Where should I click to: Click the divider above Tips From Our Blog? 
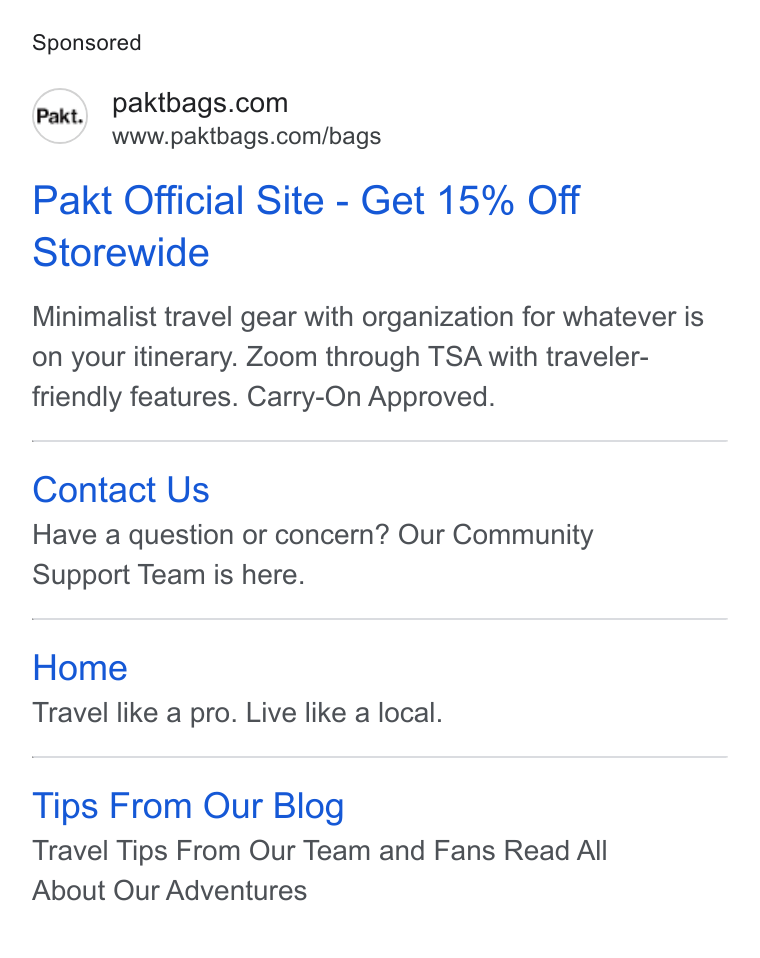[379, 757]
